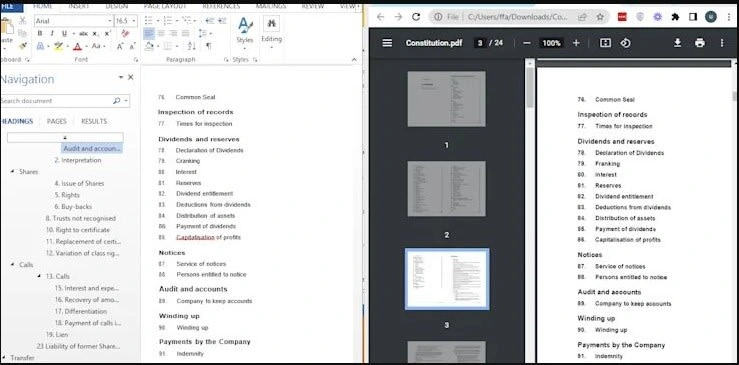Switch to the PAGE LAYOUT tab
739x365 pixels.
tap(165, 6)
